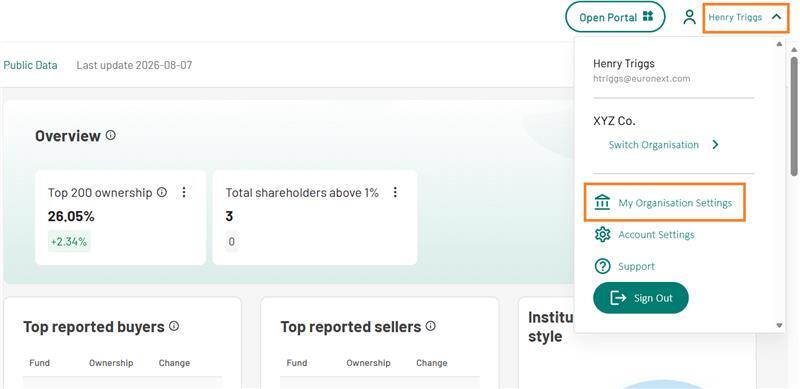Click the Top 200 ownership info icon
This screenshot has width=800, height=389.
tap(162, 192)
